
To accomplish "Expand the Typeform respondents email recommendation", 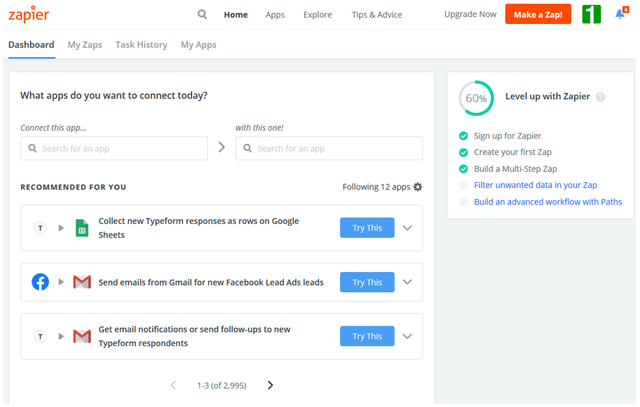I will (x=407, y=336).
